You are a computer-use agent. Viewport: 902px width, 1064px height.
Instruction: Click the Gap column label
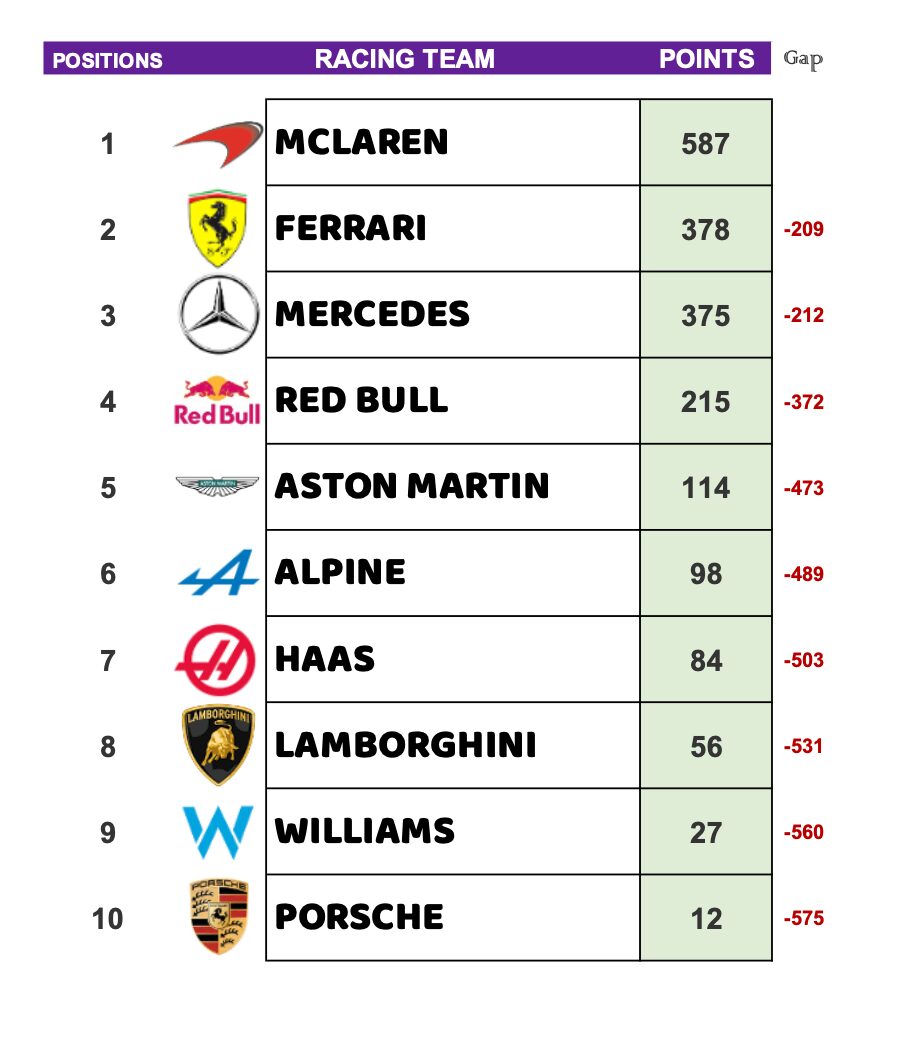coord(803,60)
